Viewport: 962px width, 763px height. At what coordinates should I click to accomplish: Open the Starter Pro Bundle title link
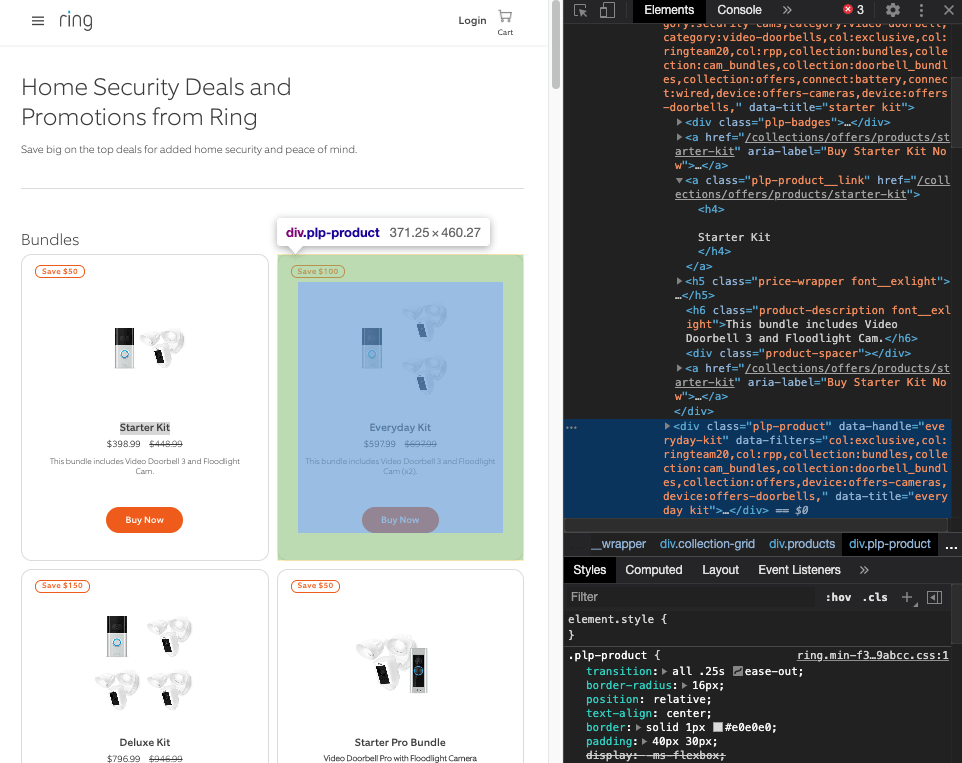[400, 742]
